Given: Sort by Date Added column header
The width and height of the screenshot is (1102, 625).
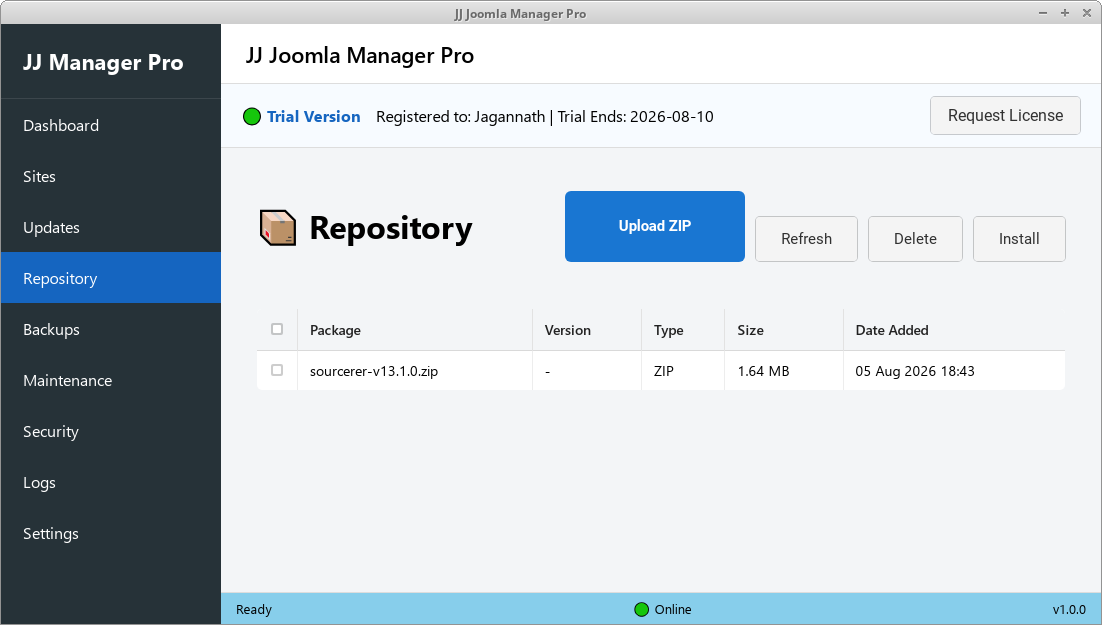Looking at the screenshot, I should [x=954, y=330].
